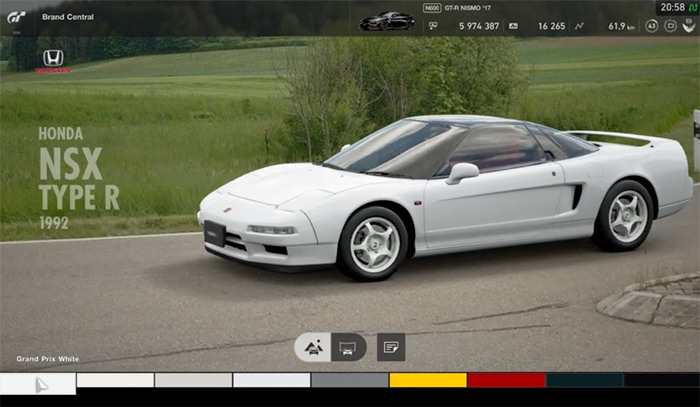700x407 pixels.
Task: Click the GT-R NISMO '17 car name
Action: pos(468,8)
